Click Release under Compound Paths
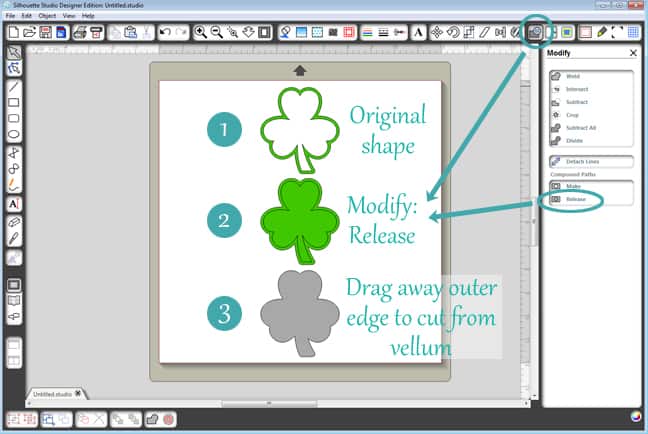 tap(576, 200)
